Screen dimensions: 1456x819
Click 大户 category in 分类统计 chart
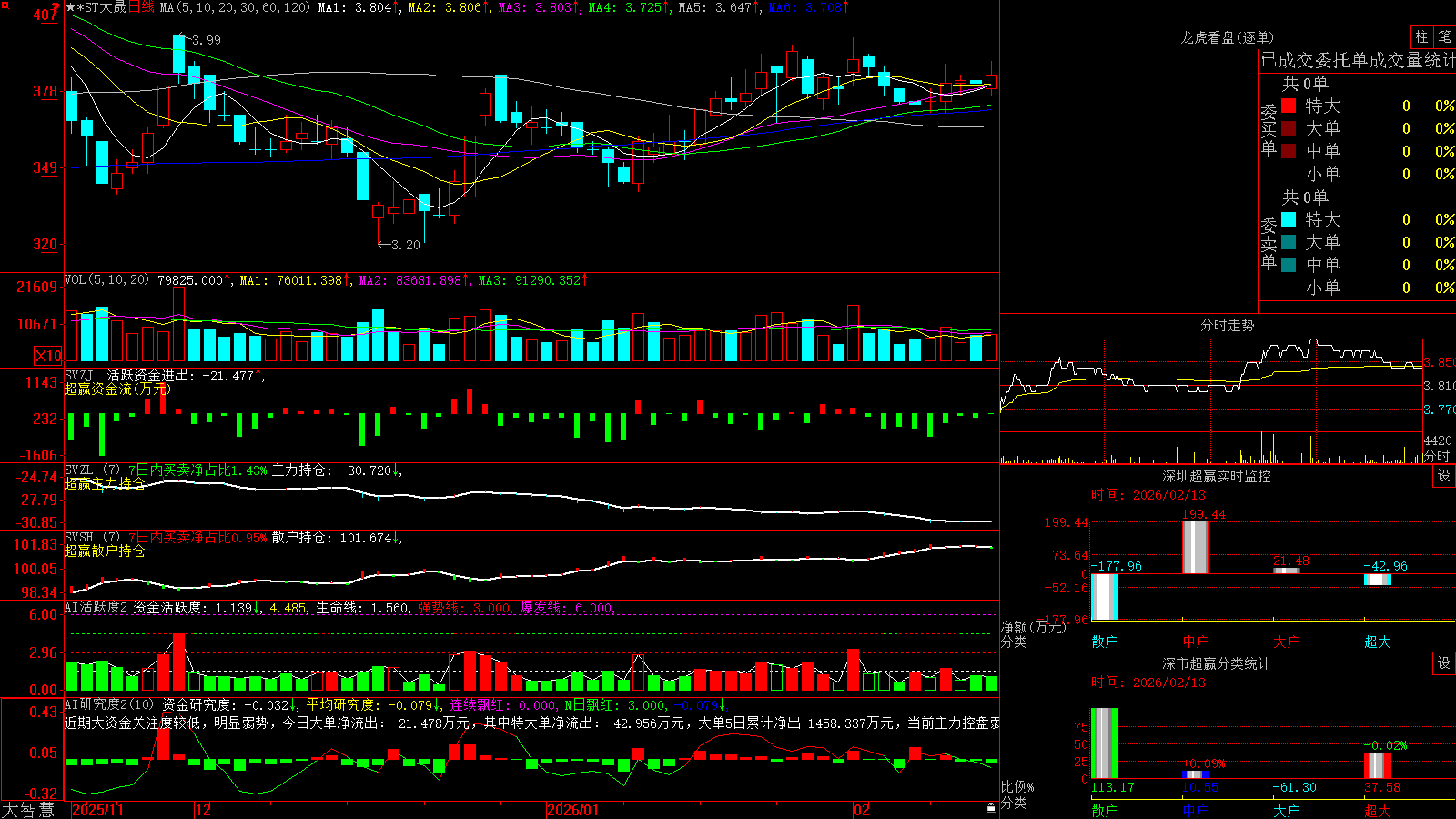tap(1287, 810)
